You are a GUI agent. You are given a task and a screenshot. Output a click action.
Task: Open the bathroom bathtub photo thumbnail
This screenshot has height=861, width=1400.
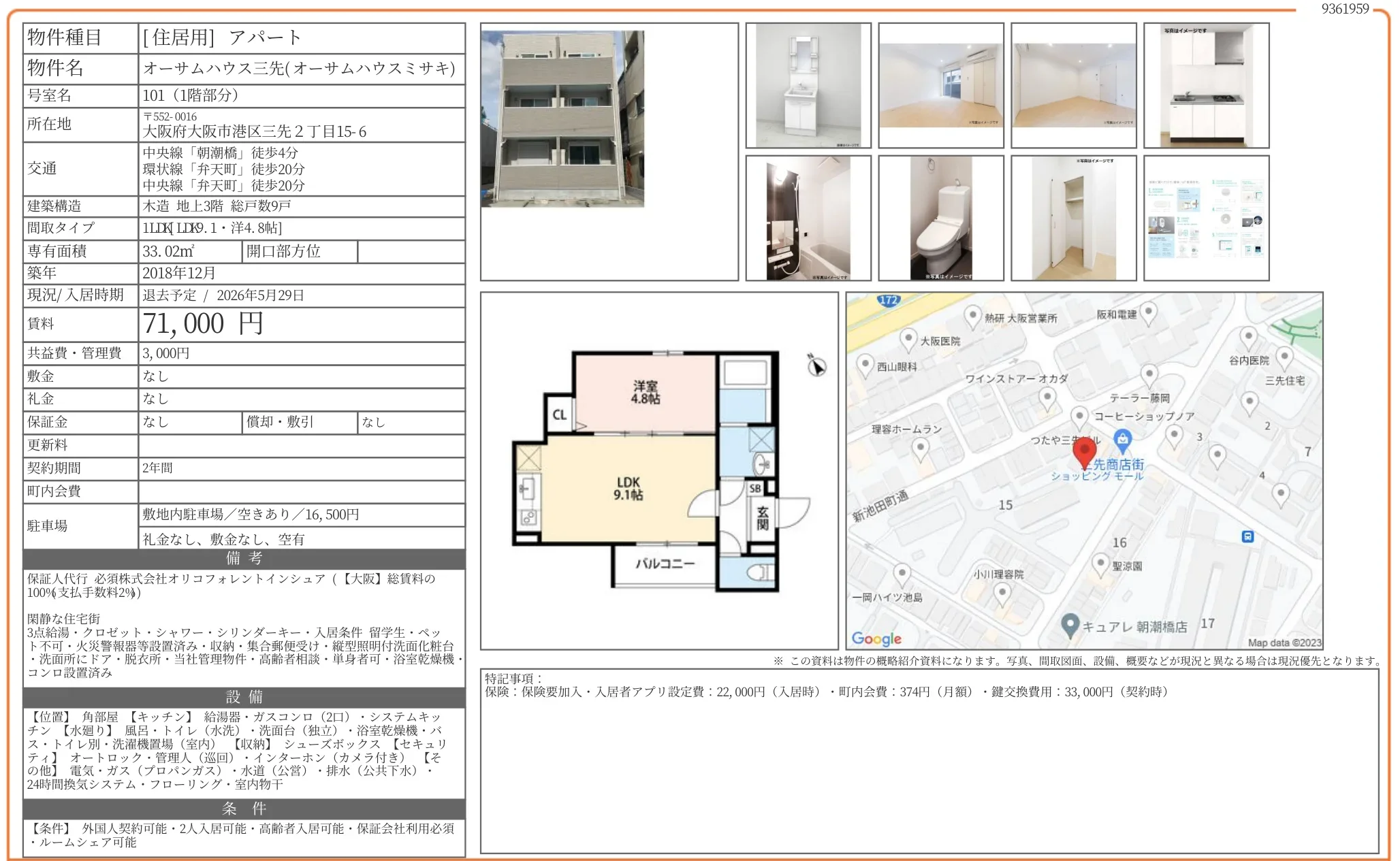[x=808, y=218]
